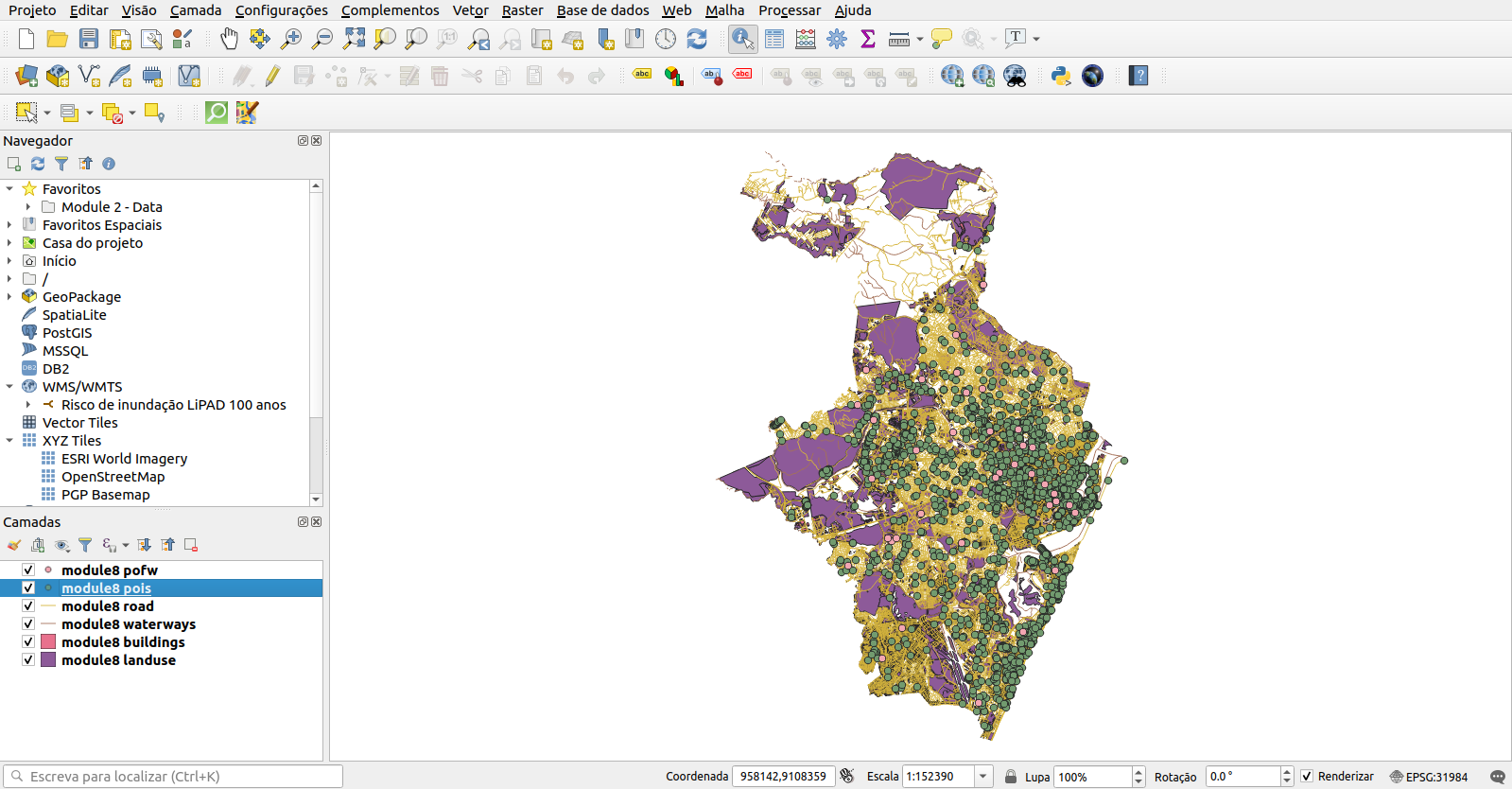
Task: Click the Rotação value field
Action: click(x=1243, y=776)
